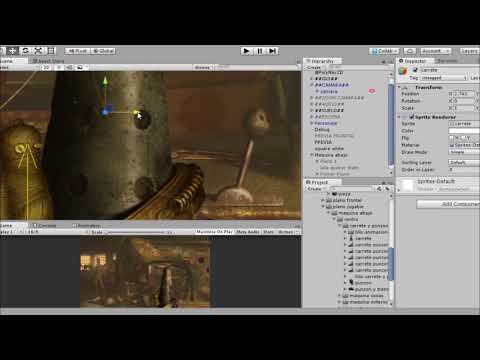Toggle scene lighting button
The width and height of the screenshot is (480, 360).
(59, 67)
